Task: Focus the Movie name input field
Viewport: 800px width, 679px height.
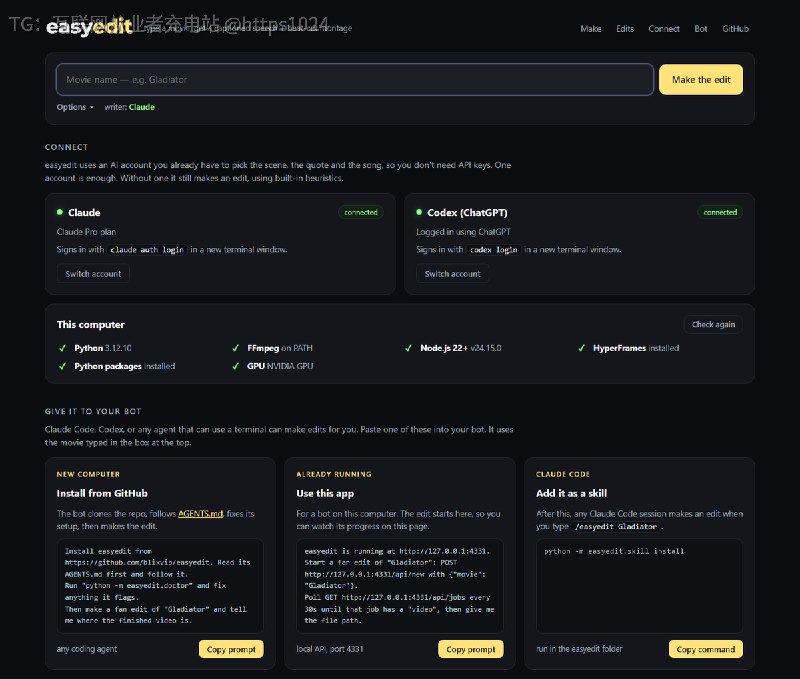Action: point(355,80)
